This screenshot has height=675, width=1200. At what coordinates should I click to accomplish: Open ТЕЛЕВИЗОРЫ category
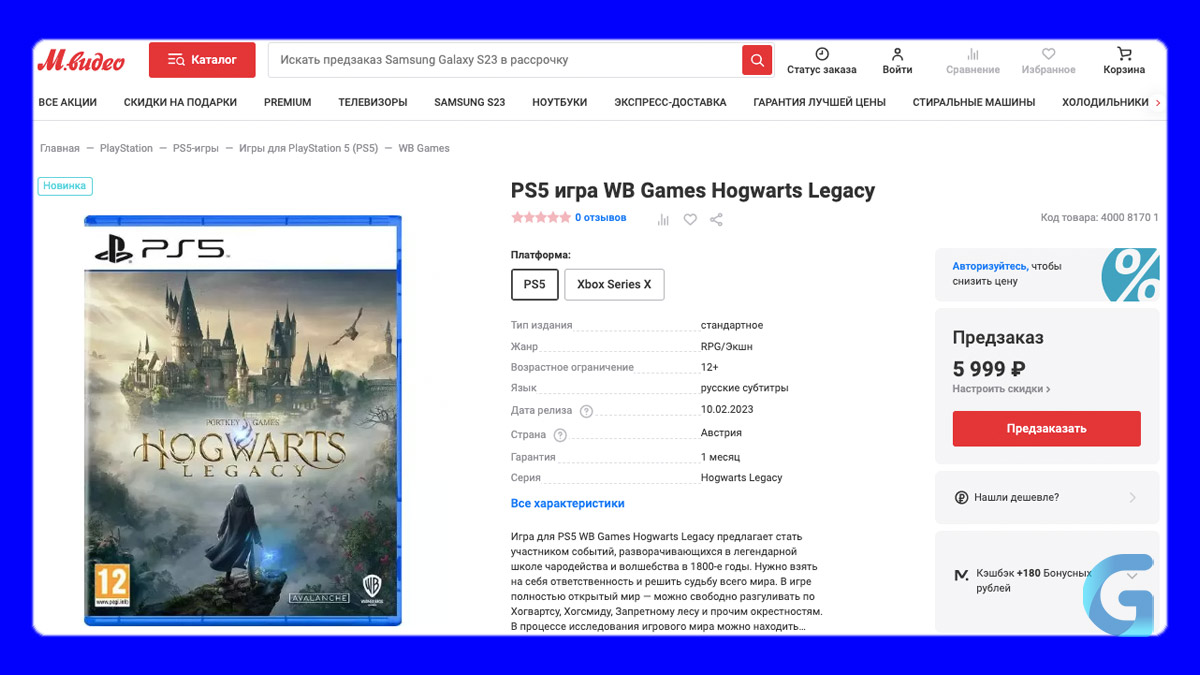point(373,102)
